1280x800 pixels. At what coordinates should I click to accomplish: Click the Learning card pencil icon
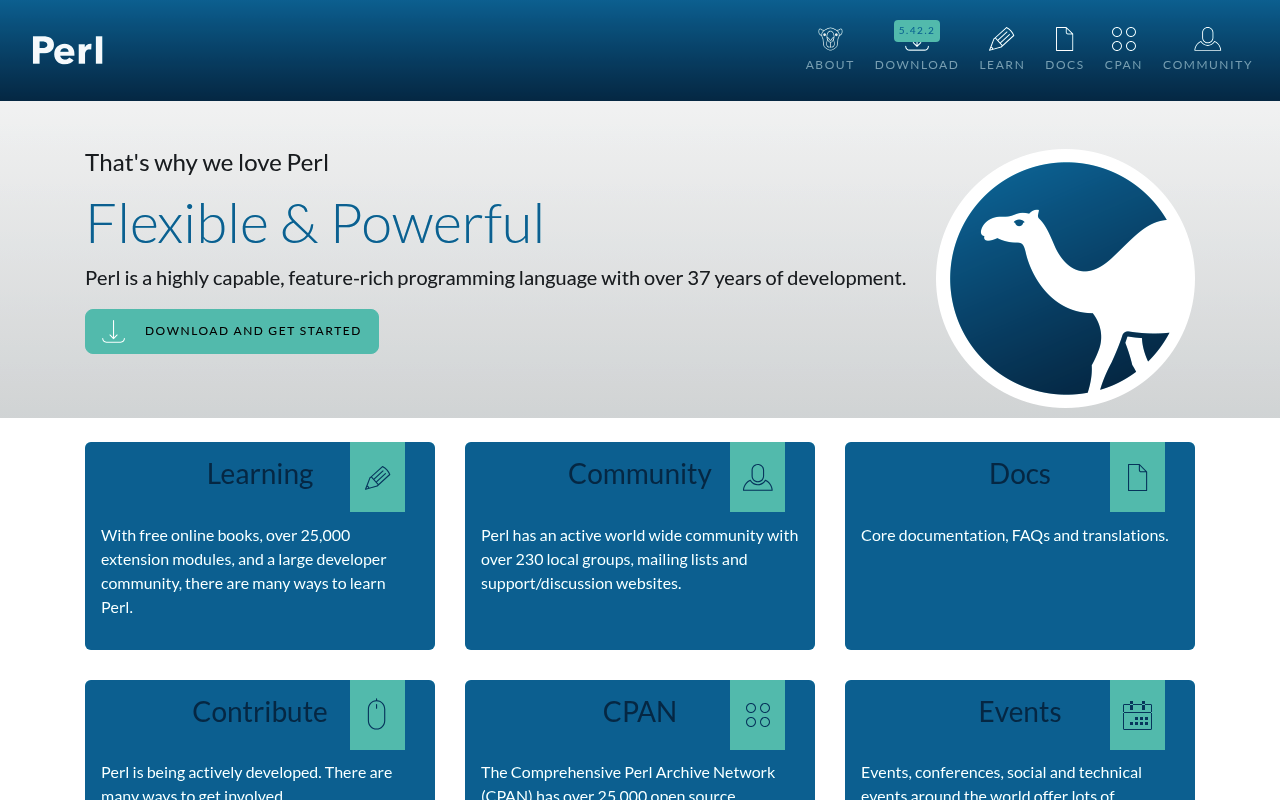tap(377, 477)
